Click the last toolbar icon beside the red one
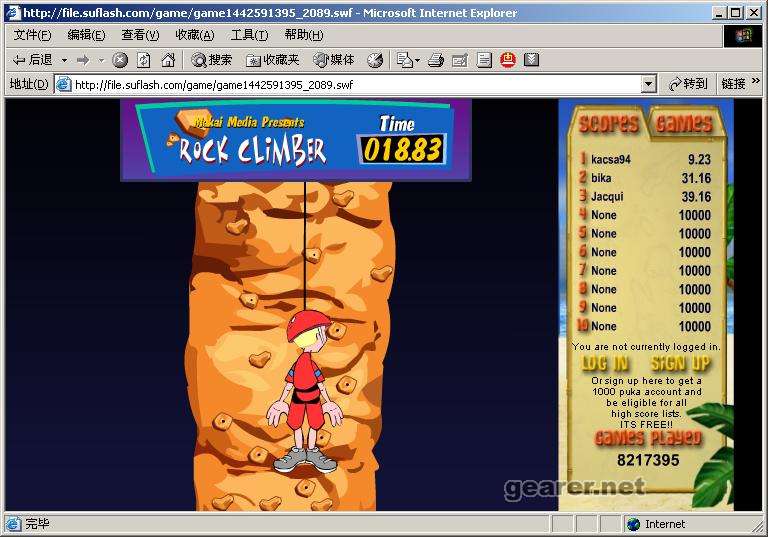This screenshot has height=537, width=768. (x=531, y=60)
